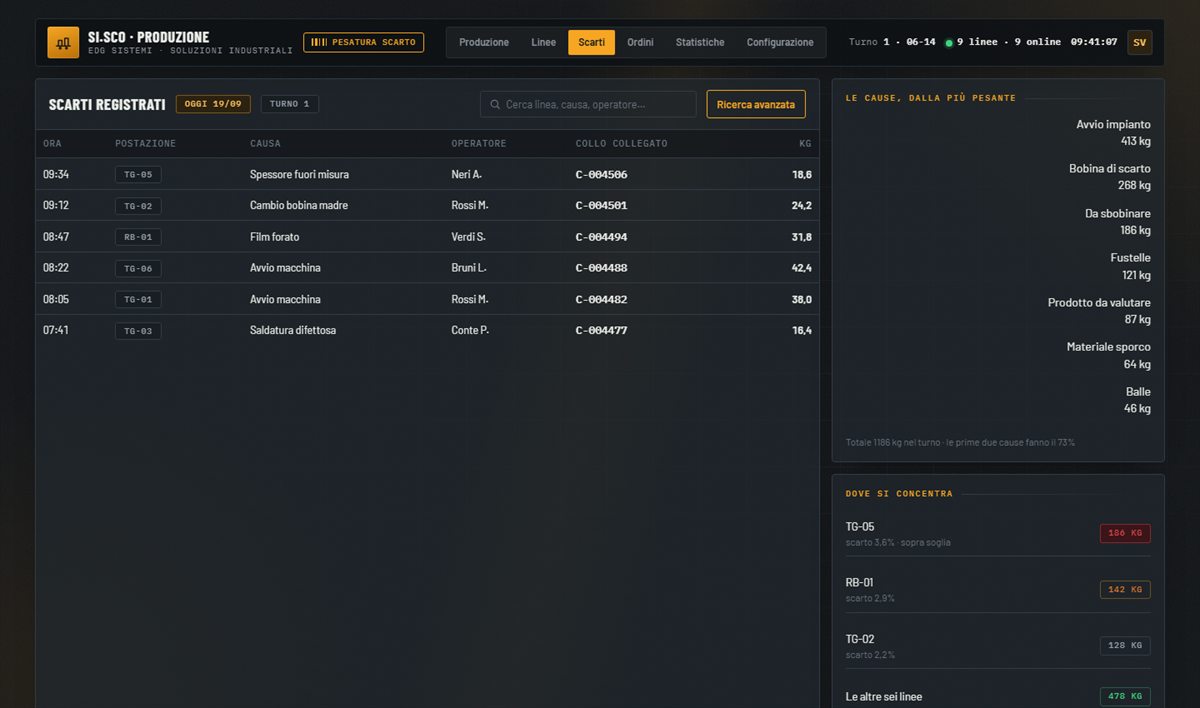Viewport: 1200px width, 708px height.
Task: Click the Saldatura difettosa cause
Action: (293, 330)
